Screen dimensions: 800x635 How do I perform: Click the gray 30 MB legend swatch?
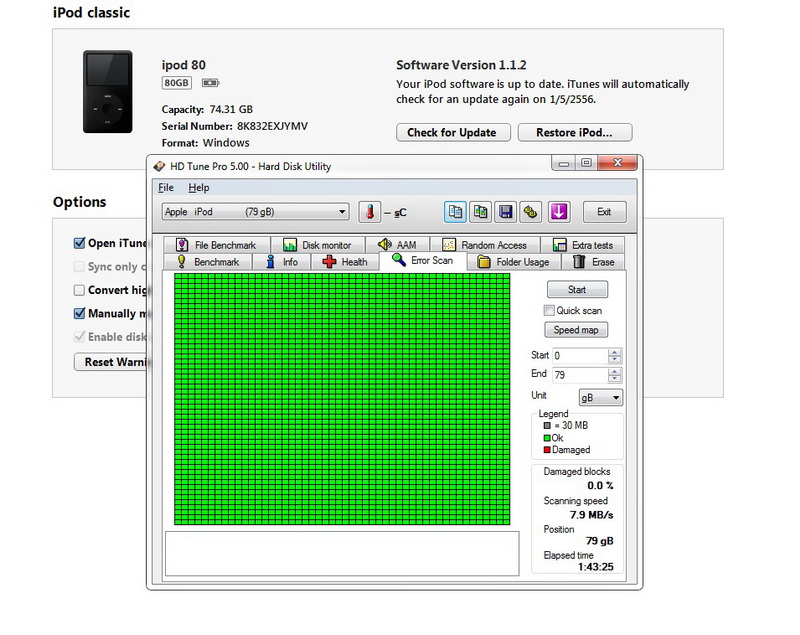click(x=547, y=425)
